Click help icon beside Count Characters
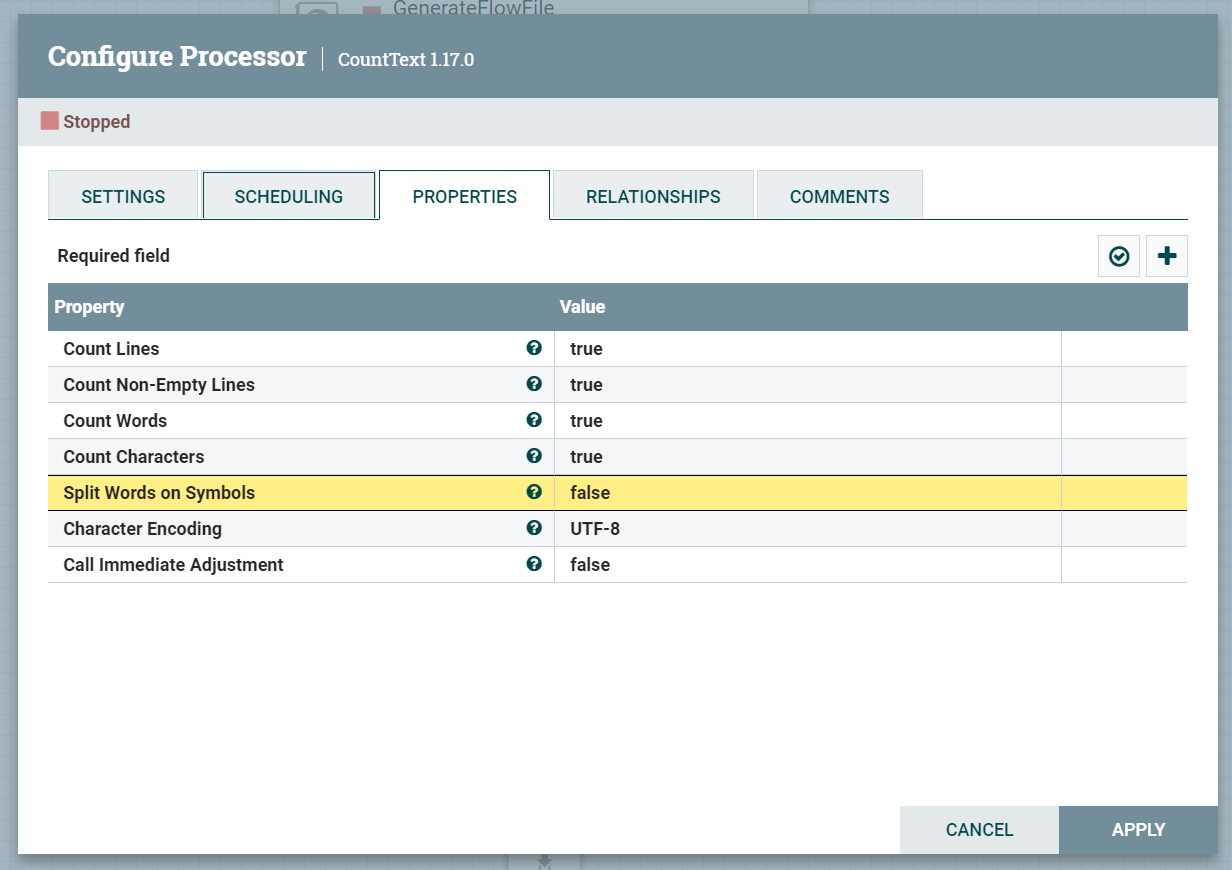Image resolution: width=1232 pixels, height=870 pixels. 534,456
